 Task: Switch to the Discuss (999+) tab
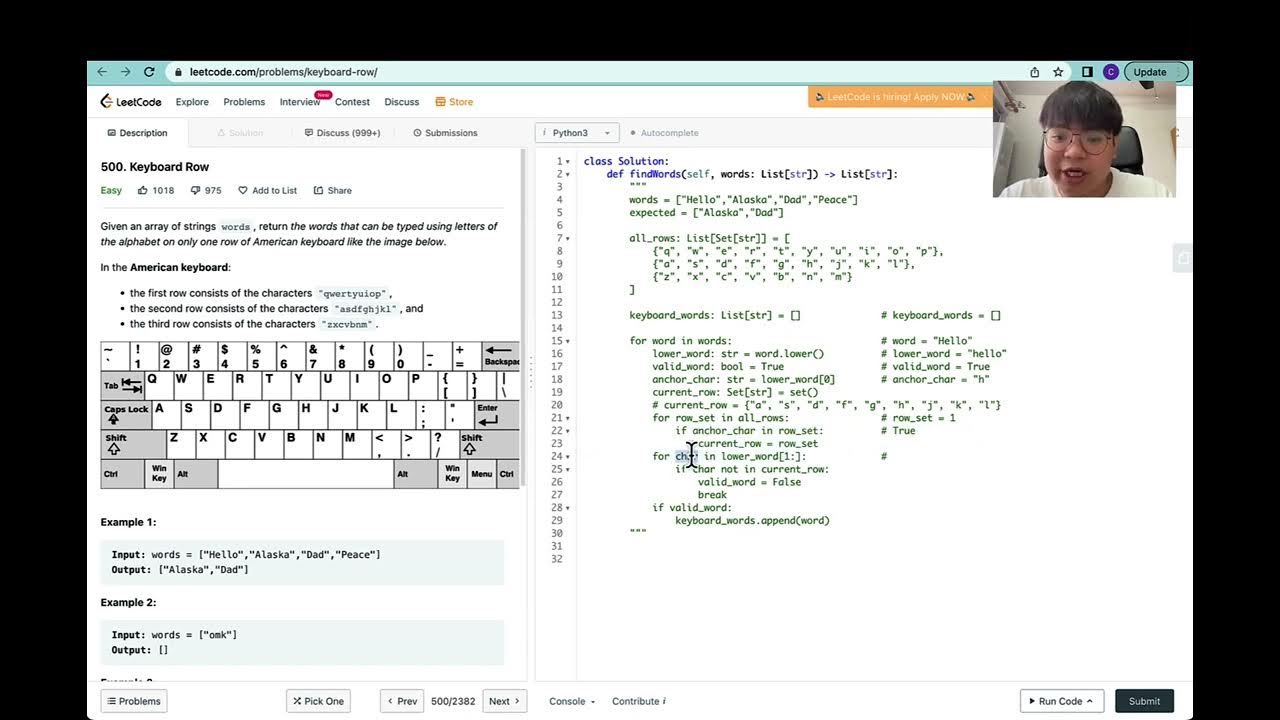click(342, 133)
